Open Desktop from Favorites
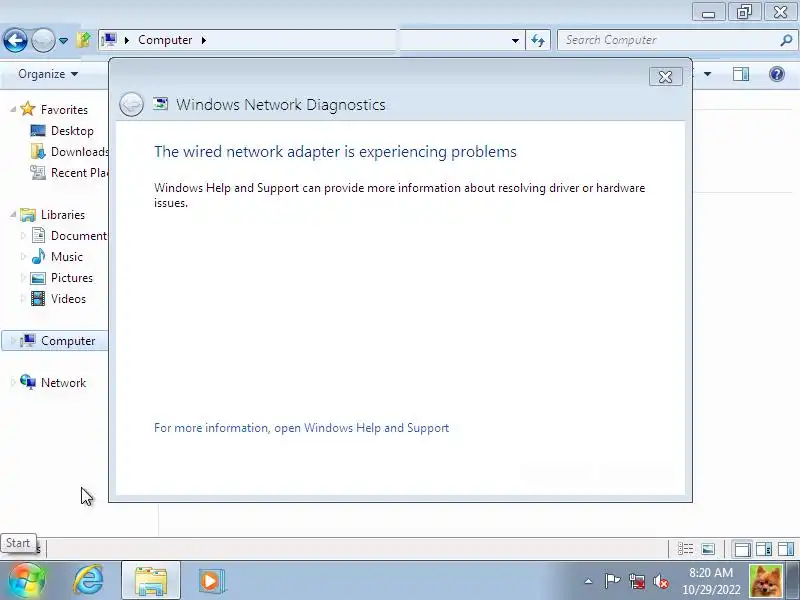The width and height of the screenshot is (800, 600). coord(72,131)
